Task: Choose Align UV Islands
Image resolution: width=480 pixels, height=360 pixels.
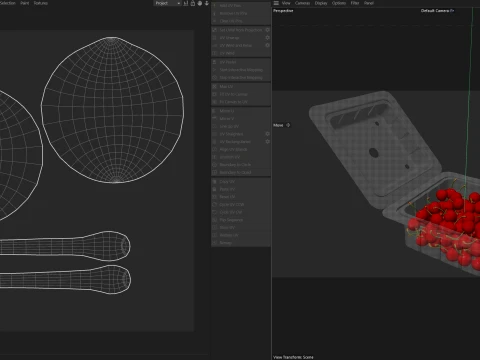Action: (x=241, y=149)
